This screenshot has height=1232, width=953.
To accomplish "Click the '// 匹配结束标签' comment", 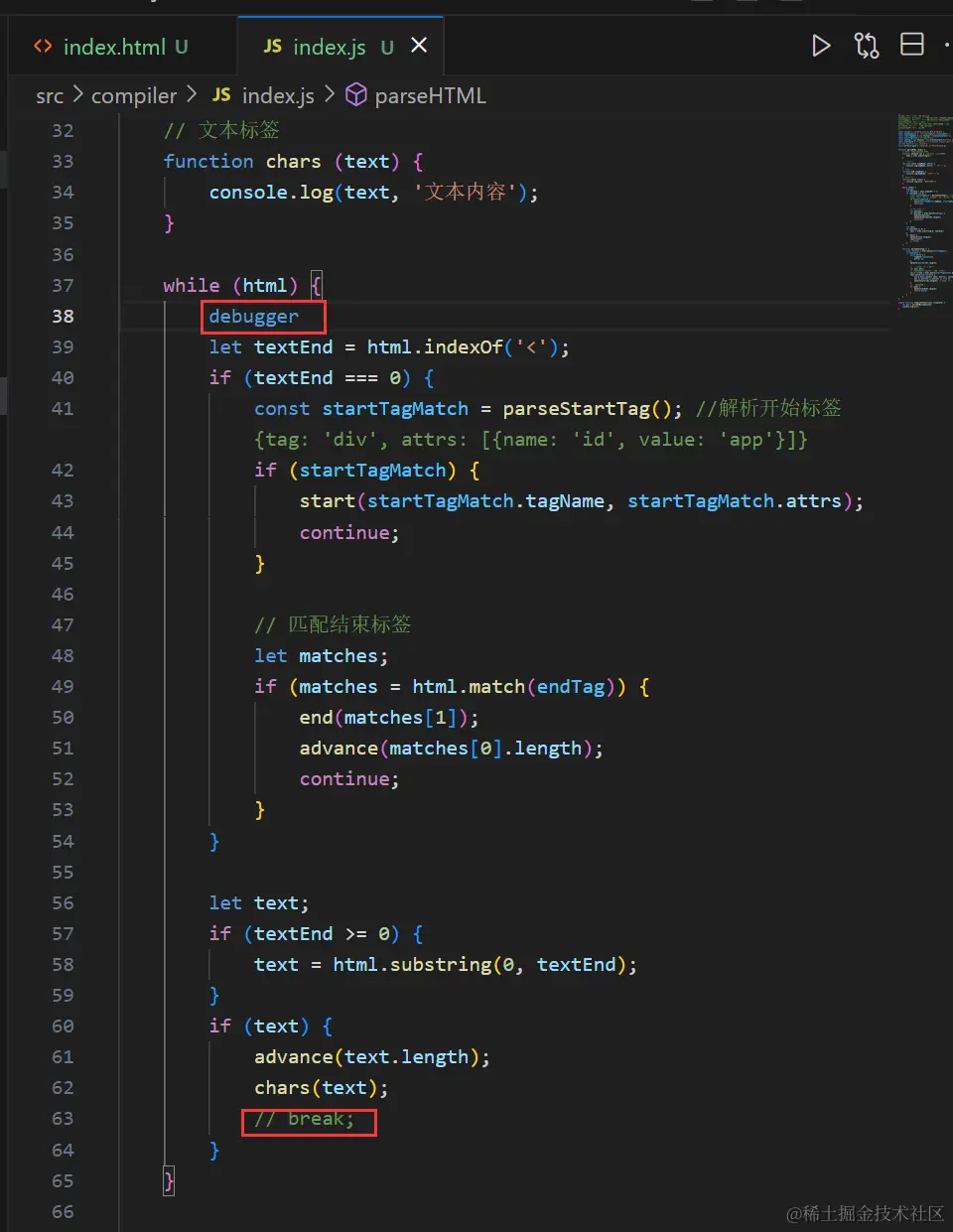I will (x=333, y=624).
